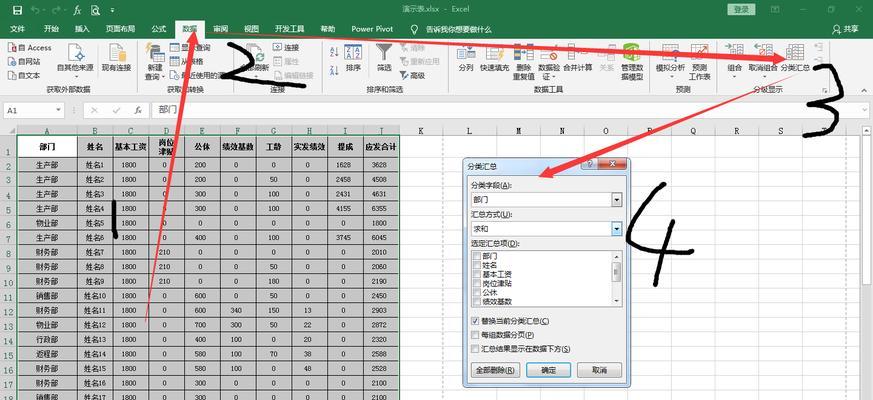Switch to the 页面布局 tab

click(120, 29)
